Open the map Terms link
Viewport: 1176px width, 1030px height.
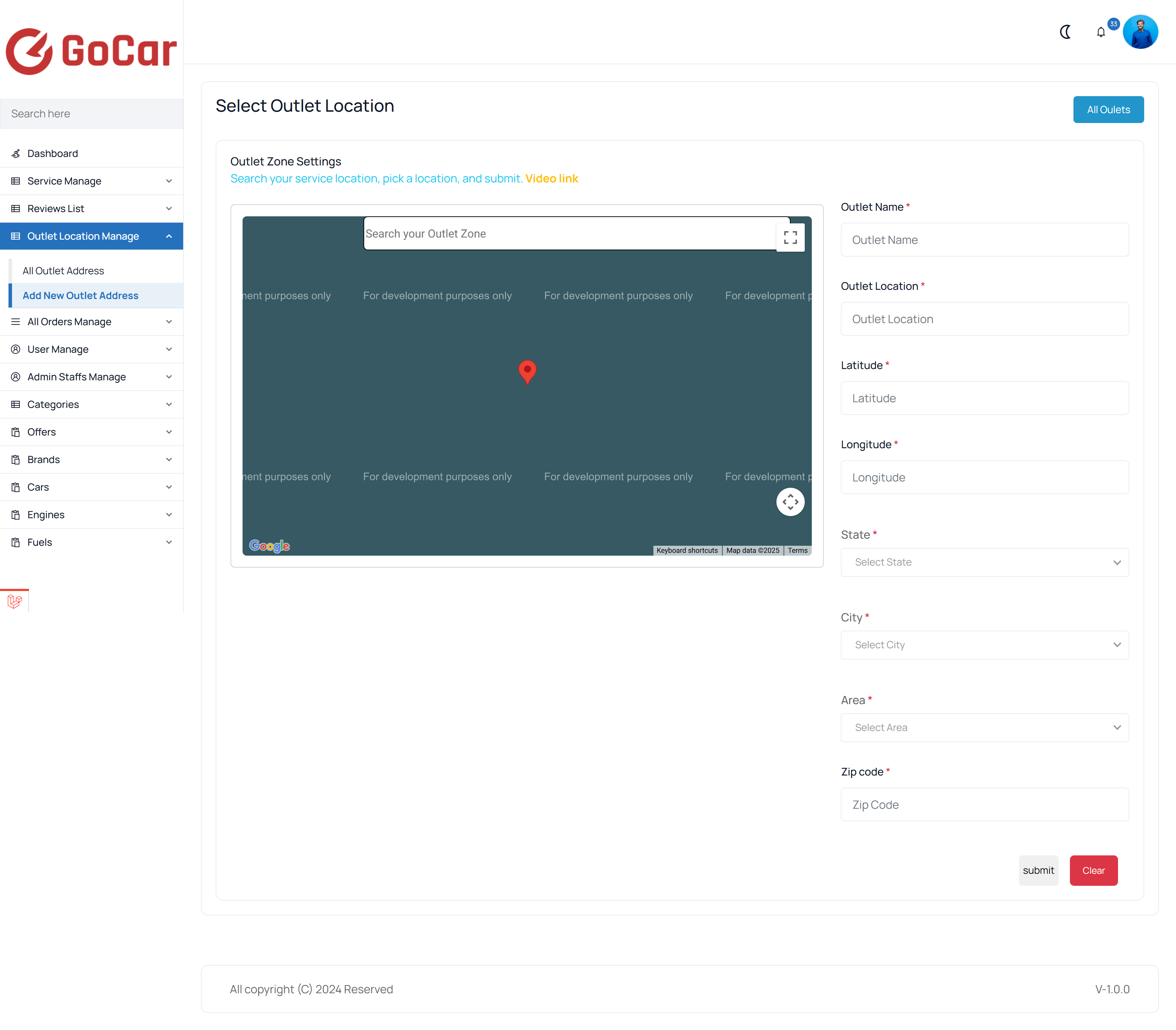(x=798, y=551)
